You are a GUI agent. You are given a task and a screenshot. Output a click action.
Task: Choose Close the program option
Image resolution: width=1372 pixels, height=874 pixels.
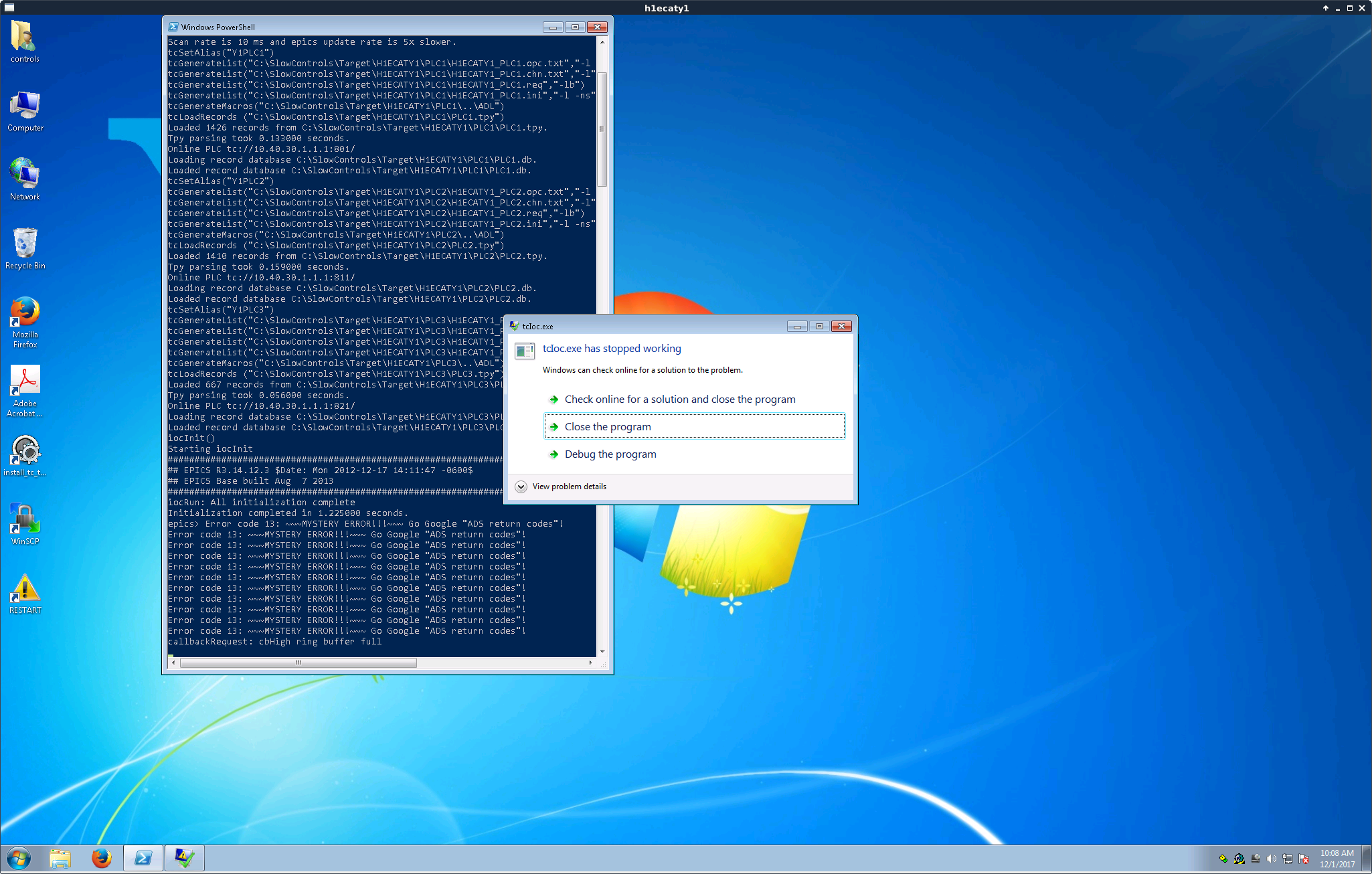pos(694,426)
